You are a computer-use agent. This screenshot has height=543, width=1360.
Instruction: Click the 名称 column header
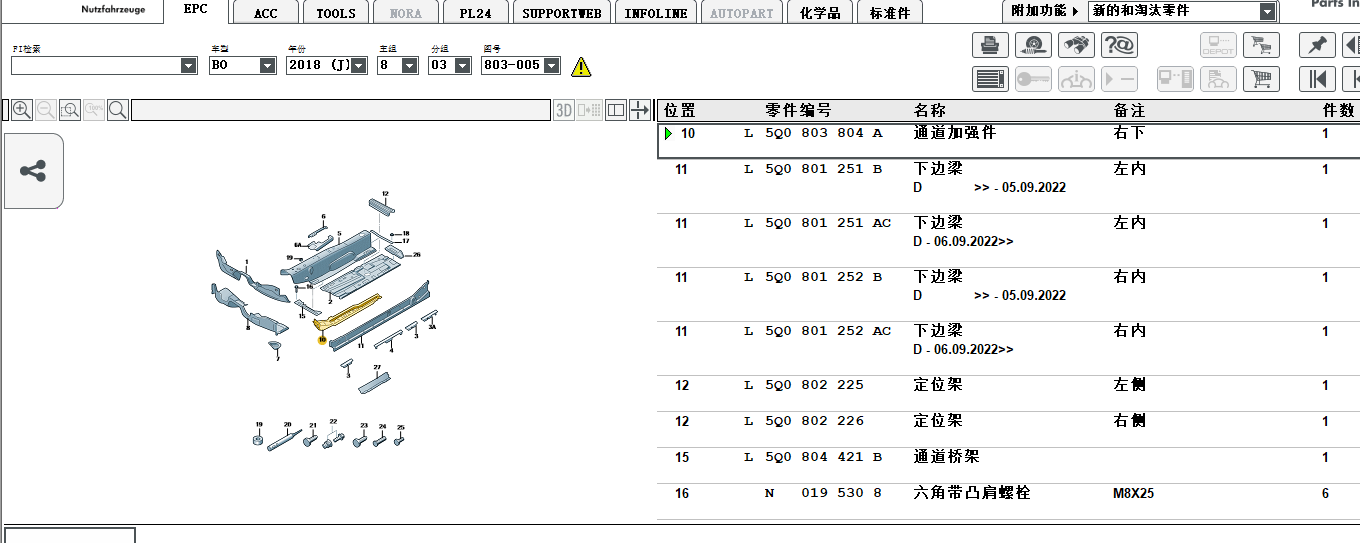930,110
